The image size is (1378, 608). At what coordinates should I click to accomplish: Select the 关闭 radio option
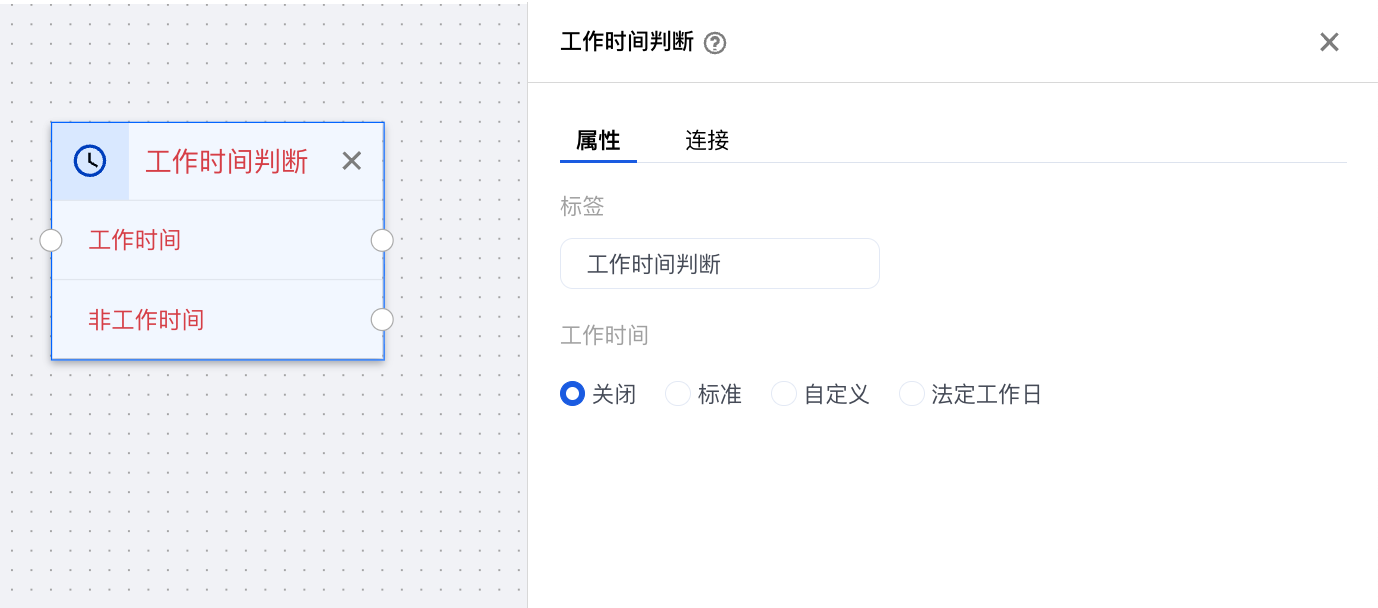(572, 394)
